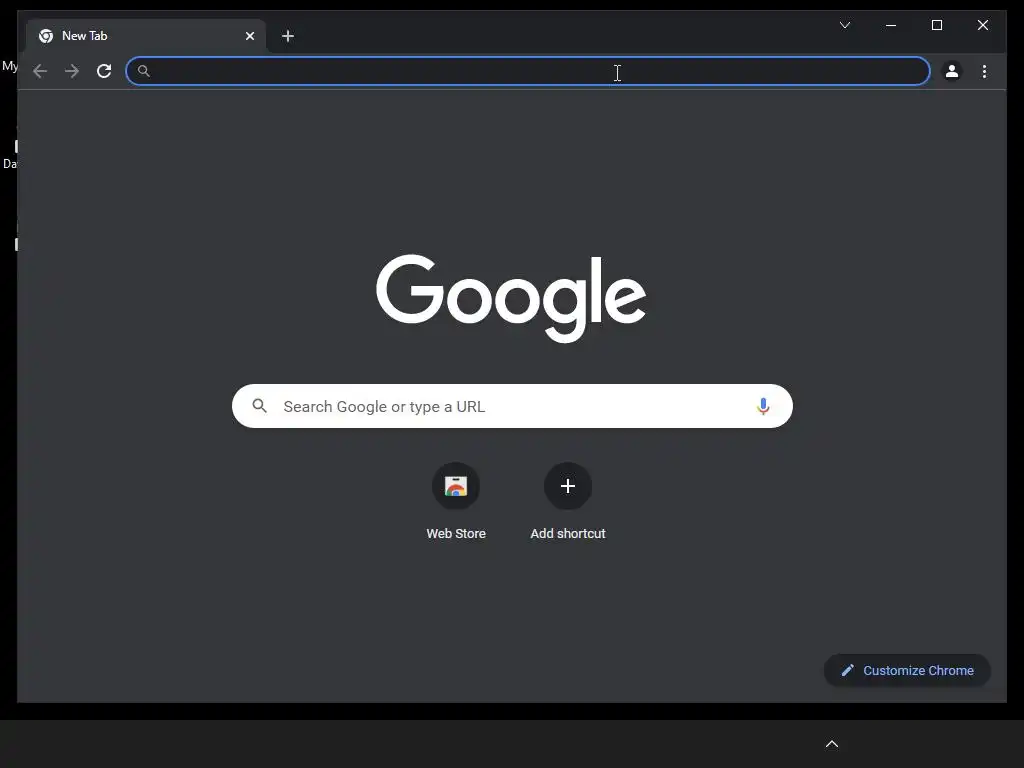Close the New Tab tab
Image resolution: width=1024 pixels, height=768 pixels.
pyautogui.click(x=249, y=36)
